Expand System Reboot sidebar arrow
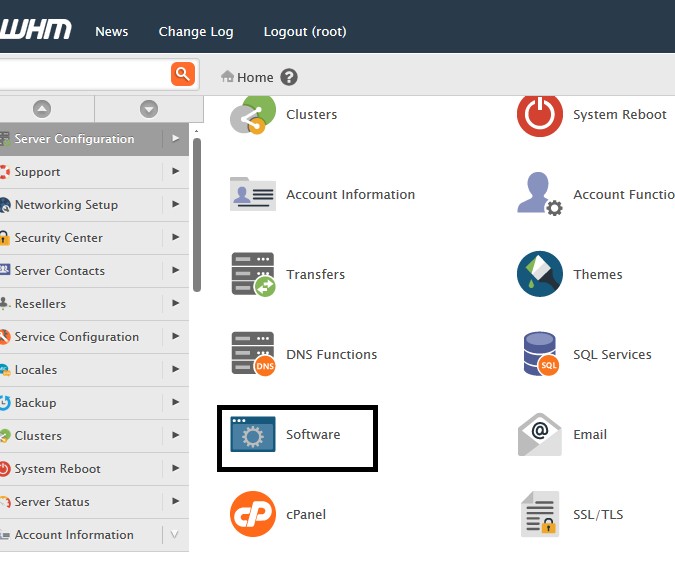This screenshot has width=675, height=561. (175, 468)
